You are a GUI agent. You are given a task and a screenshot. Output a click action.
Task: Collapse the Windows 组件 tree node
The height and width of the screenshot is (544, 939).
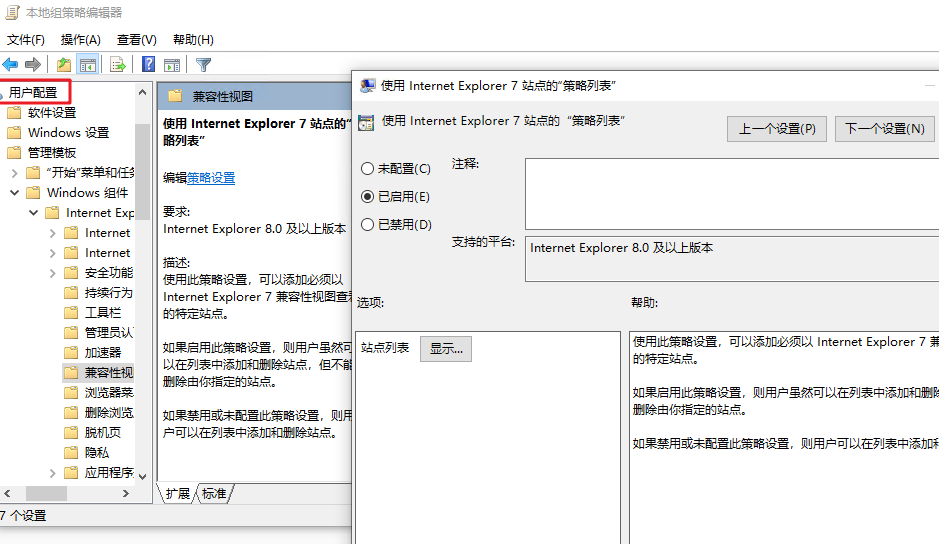(15, 193)
